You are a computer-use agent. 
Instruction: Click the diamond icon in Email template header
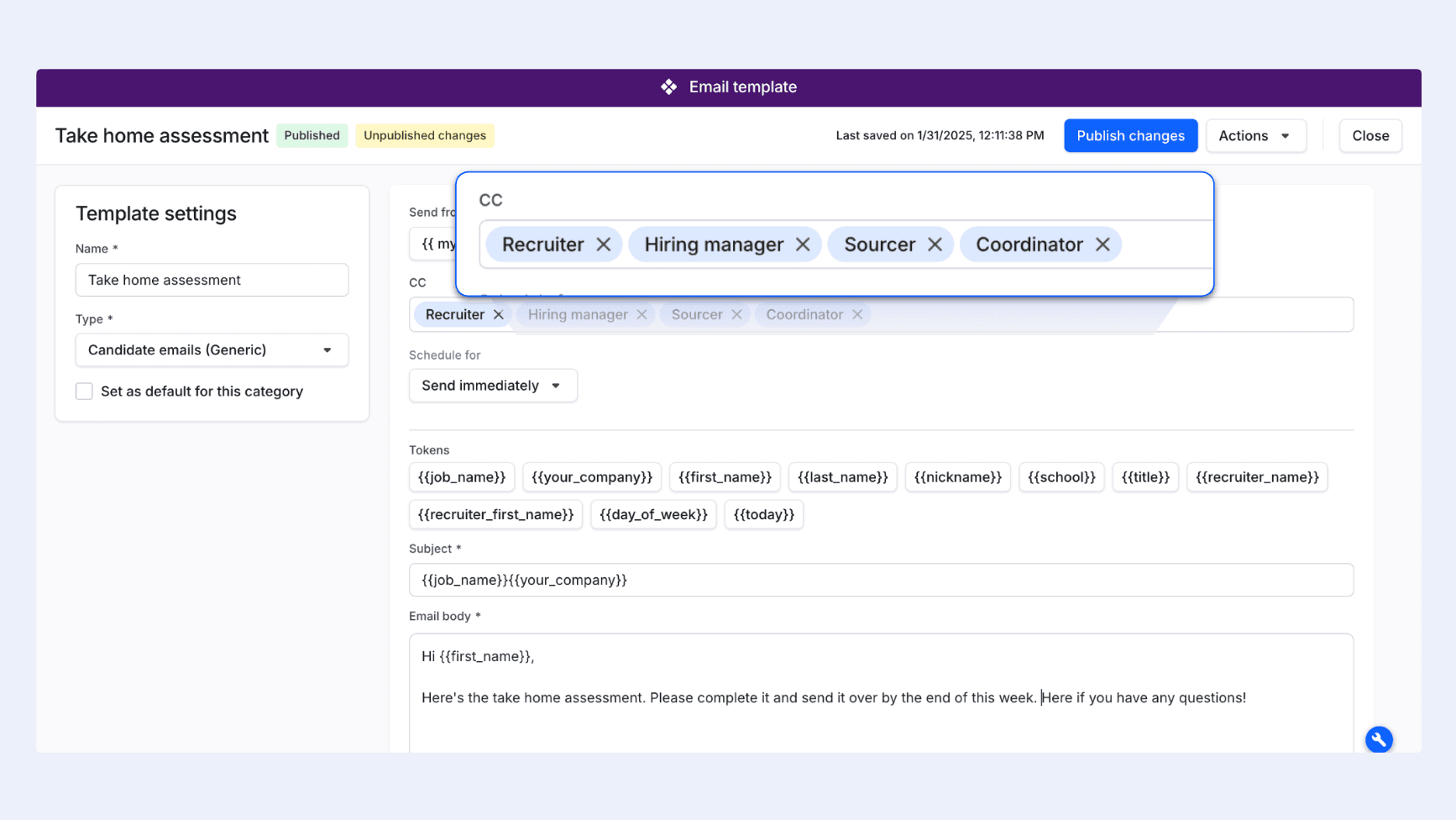point(668,87)
